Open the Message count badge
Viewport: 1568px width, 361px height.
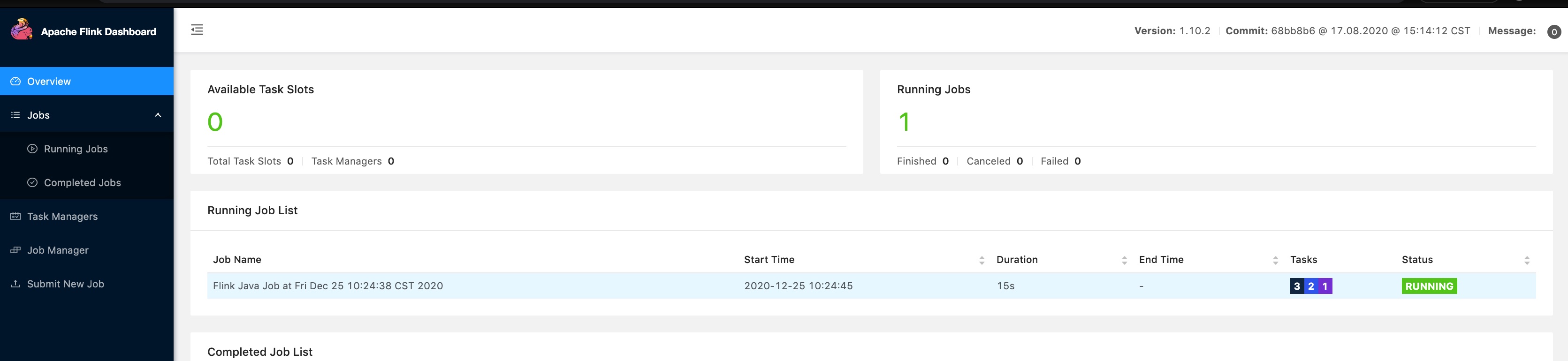coord(1553,31)
